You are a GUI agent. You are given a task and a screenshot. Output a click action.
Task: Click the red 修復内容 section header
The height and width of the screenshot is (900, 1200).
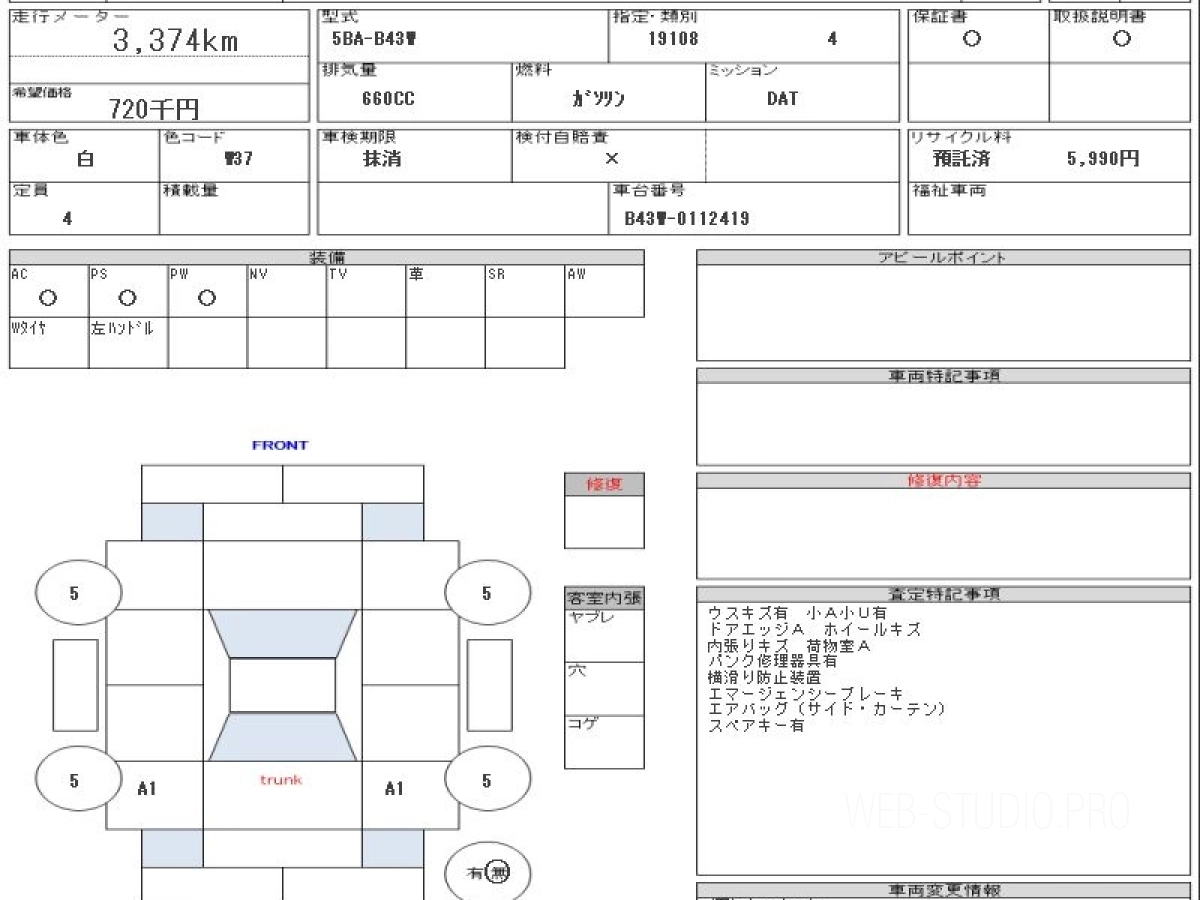tap(943, 481)
